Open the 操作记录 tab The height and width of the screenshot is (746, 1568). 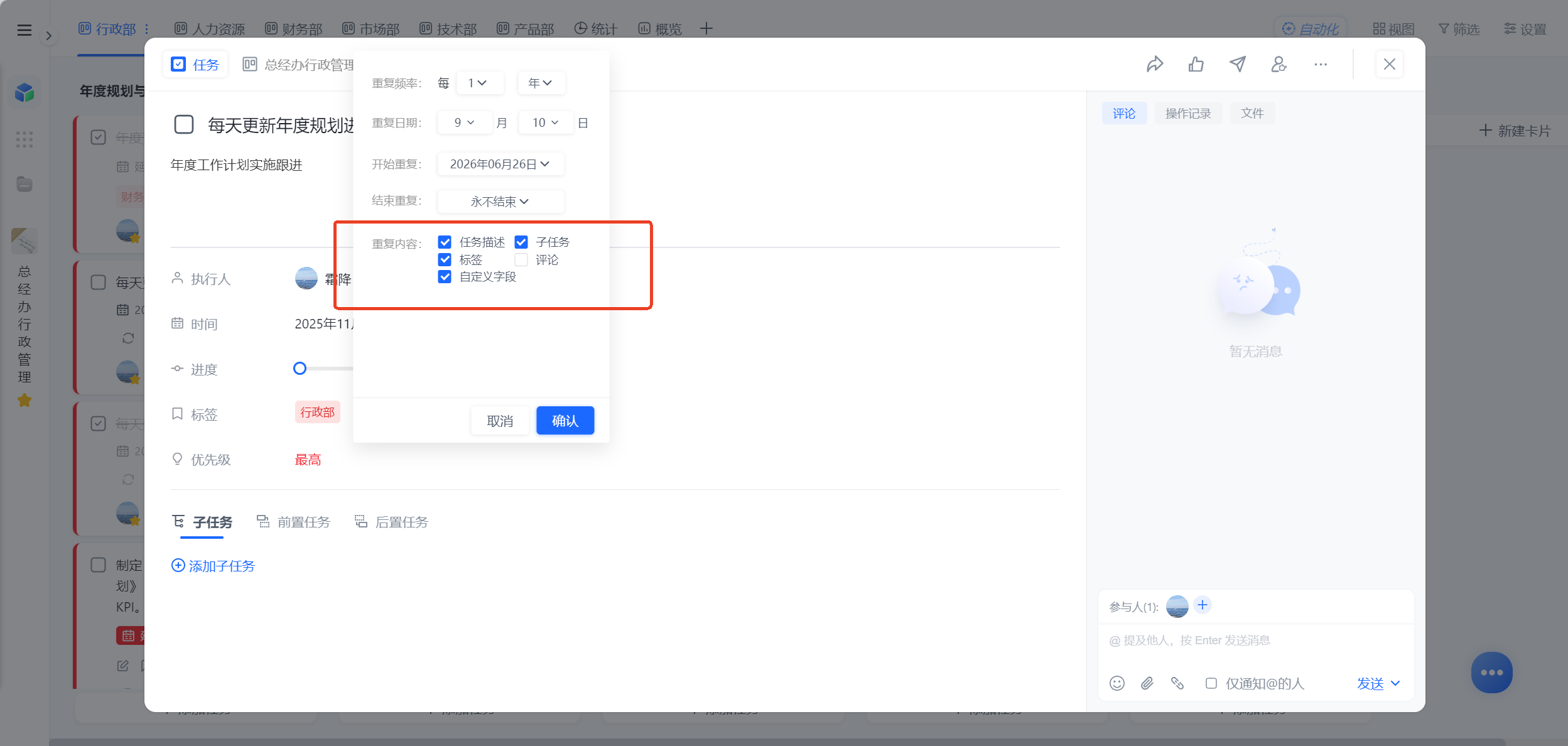(x=1188, y=113)
